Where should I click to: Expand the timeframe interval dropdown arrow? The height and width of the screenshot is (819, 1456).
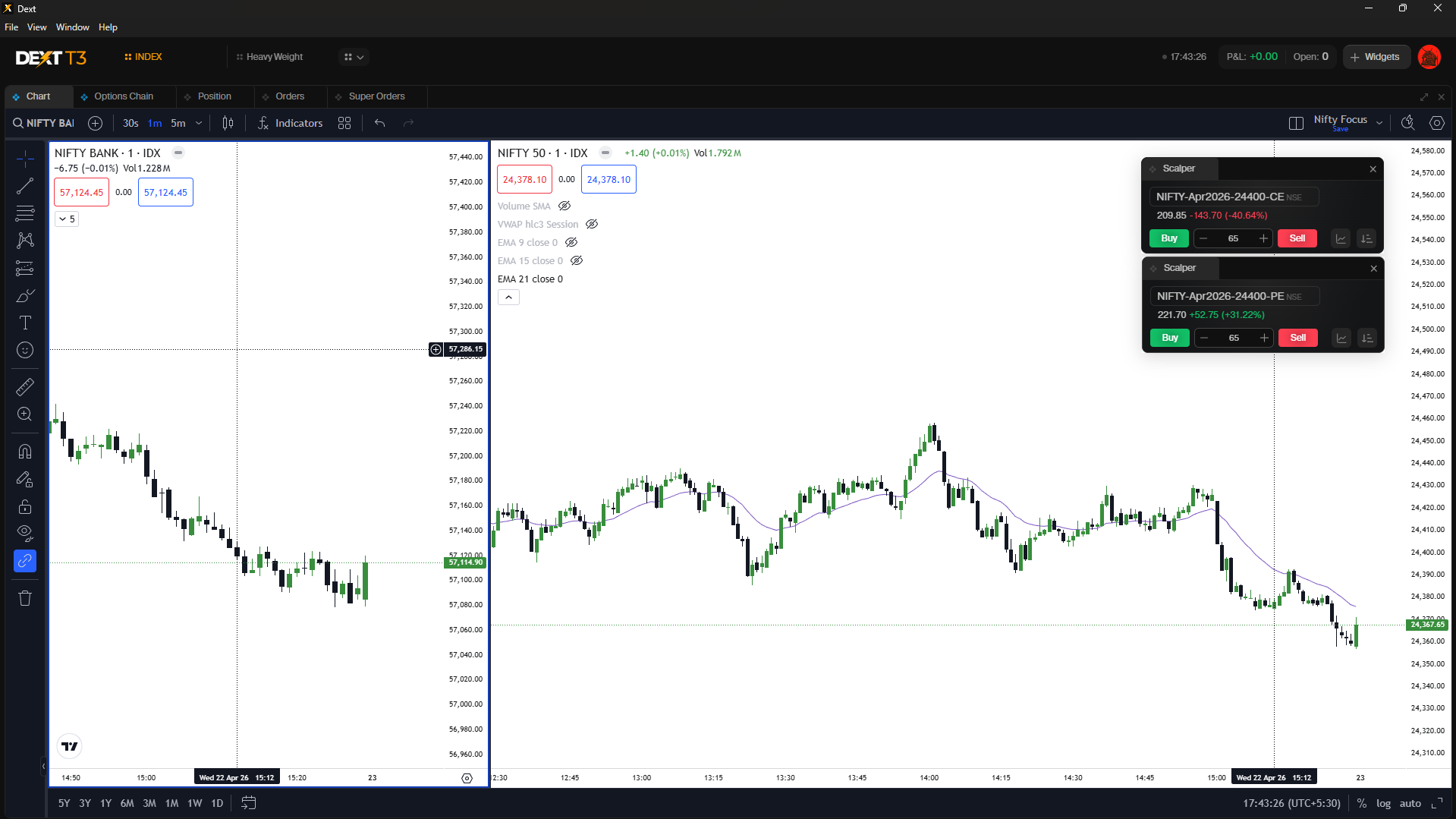[199, 123]
